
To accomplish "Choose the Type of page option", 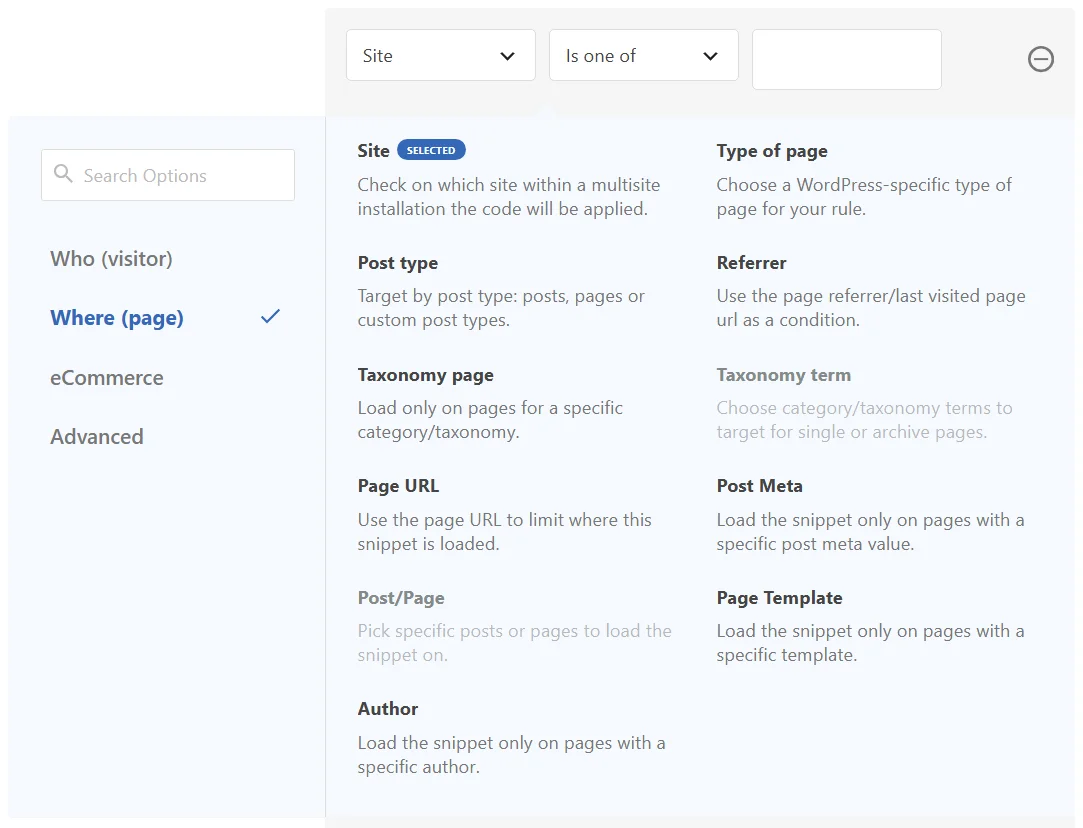I will [x=771, y=151].
